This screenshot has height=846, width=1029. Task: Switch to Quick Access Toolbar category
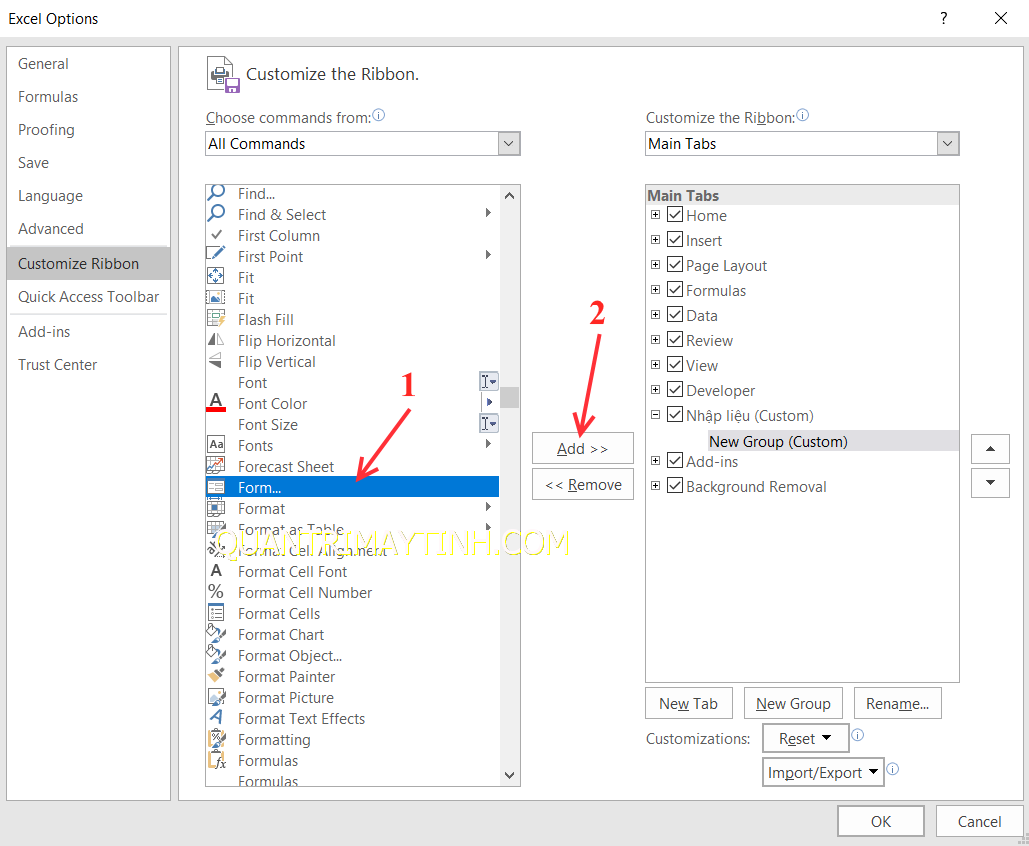(89, 297)
